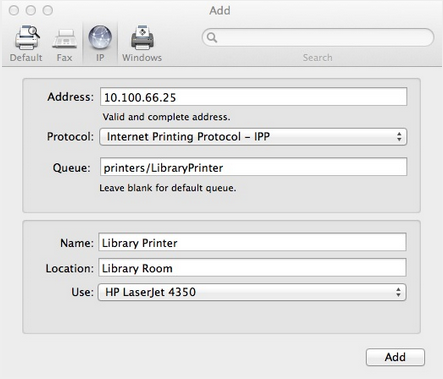
Task: Minimize the Add window
Action: click(31, 10)
